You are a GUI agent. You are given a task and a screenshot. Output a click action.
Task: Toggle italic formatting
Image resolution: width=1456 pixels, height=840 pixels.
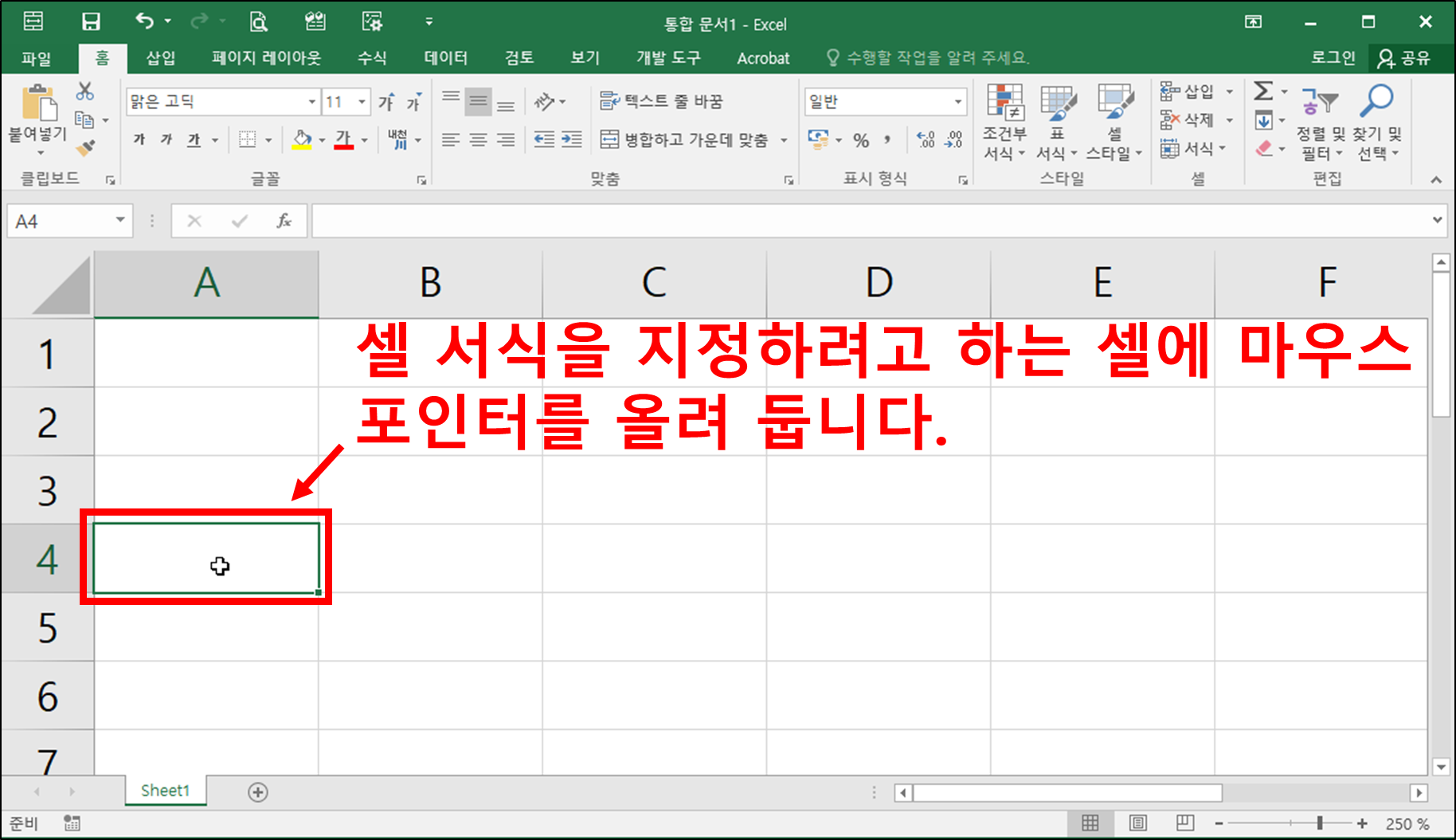tap(166, 139)
